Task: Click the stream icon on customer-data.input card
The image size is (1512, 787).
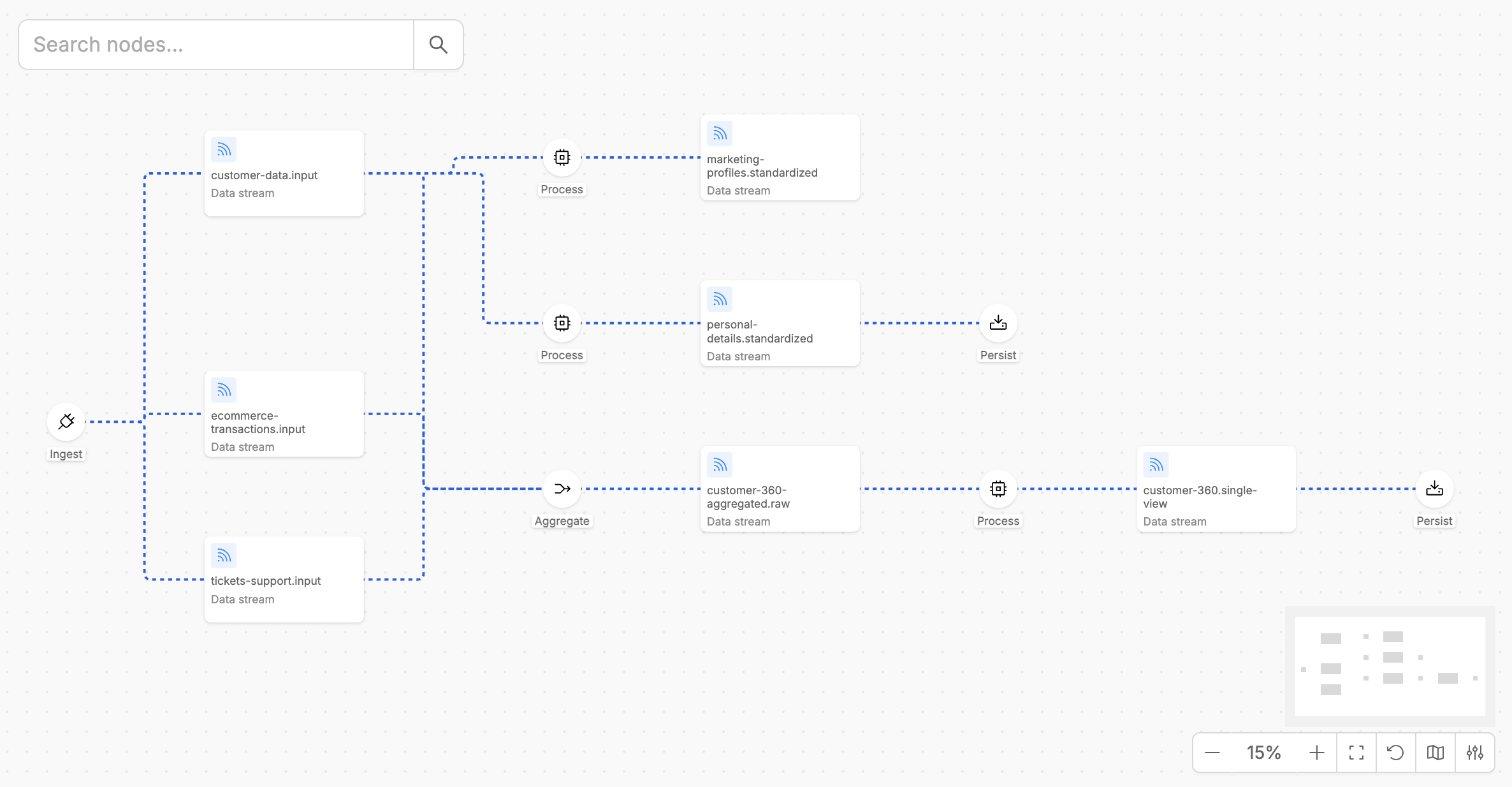Action: click(x=224, y=149)
